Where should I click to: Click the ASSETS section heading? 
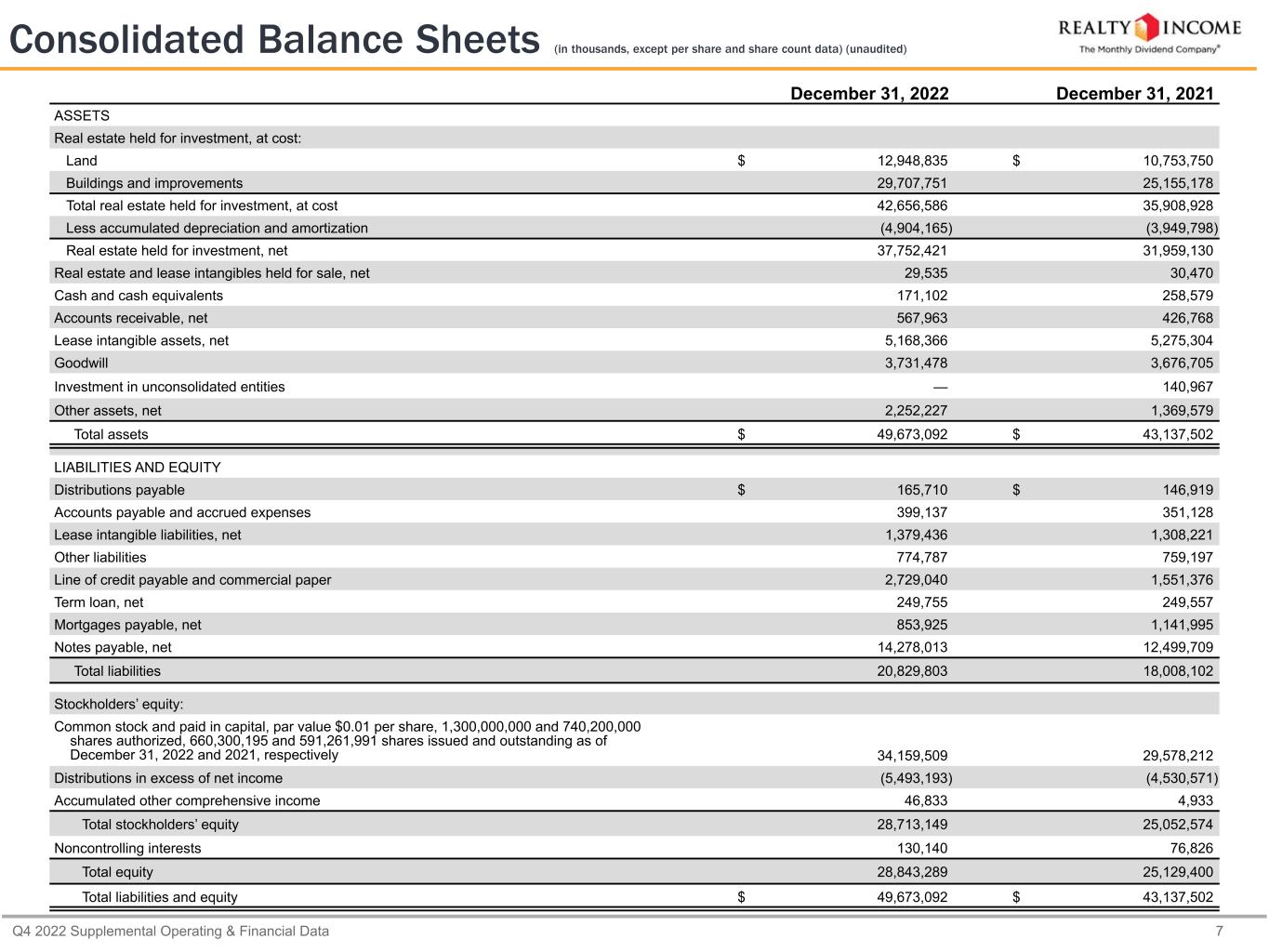click(82, 116)
